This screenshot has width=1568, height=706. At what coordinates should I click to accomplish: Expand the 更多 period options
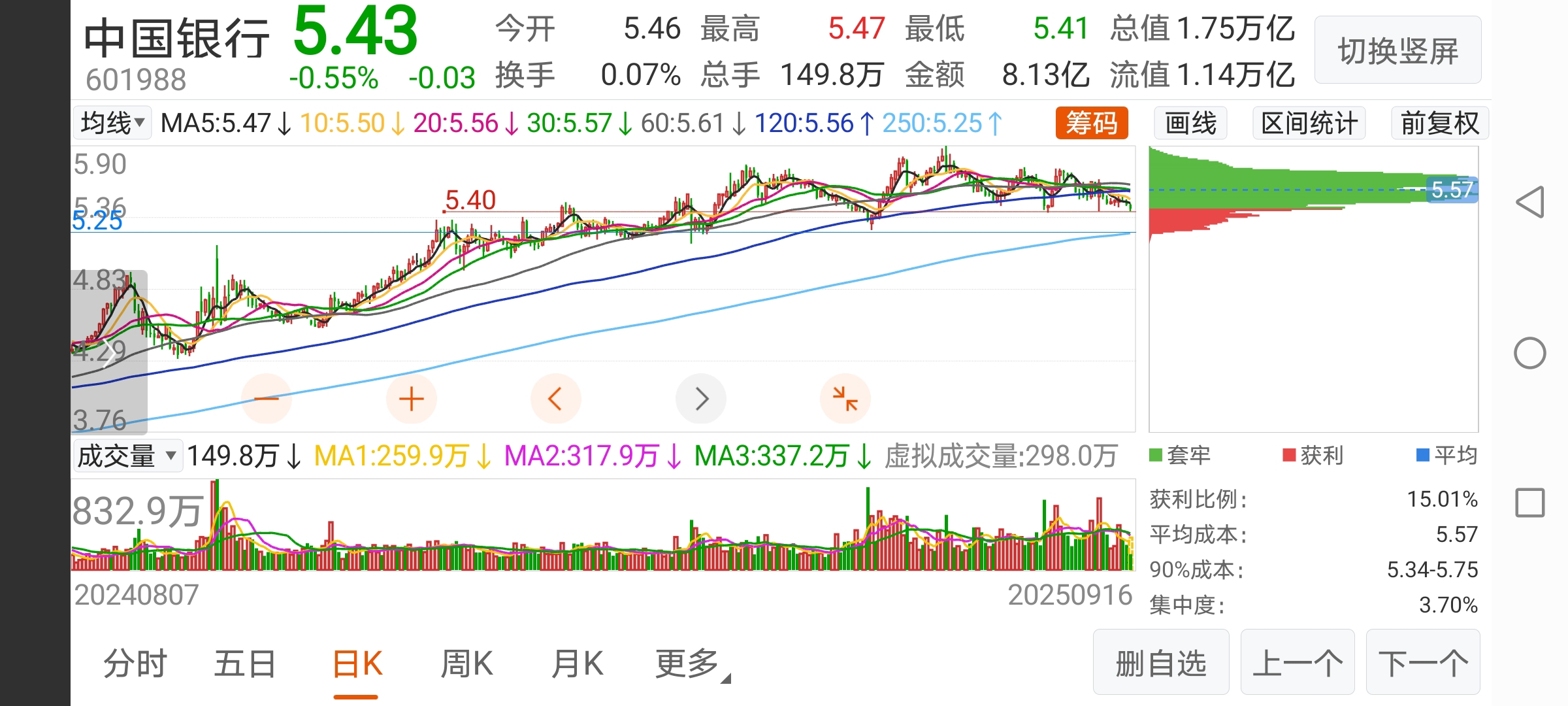pos(693,664)
